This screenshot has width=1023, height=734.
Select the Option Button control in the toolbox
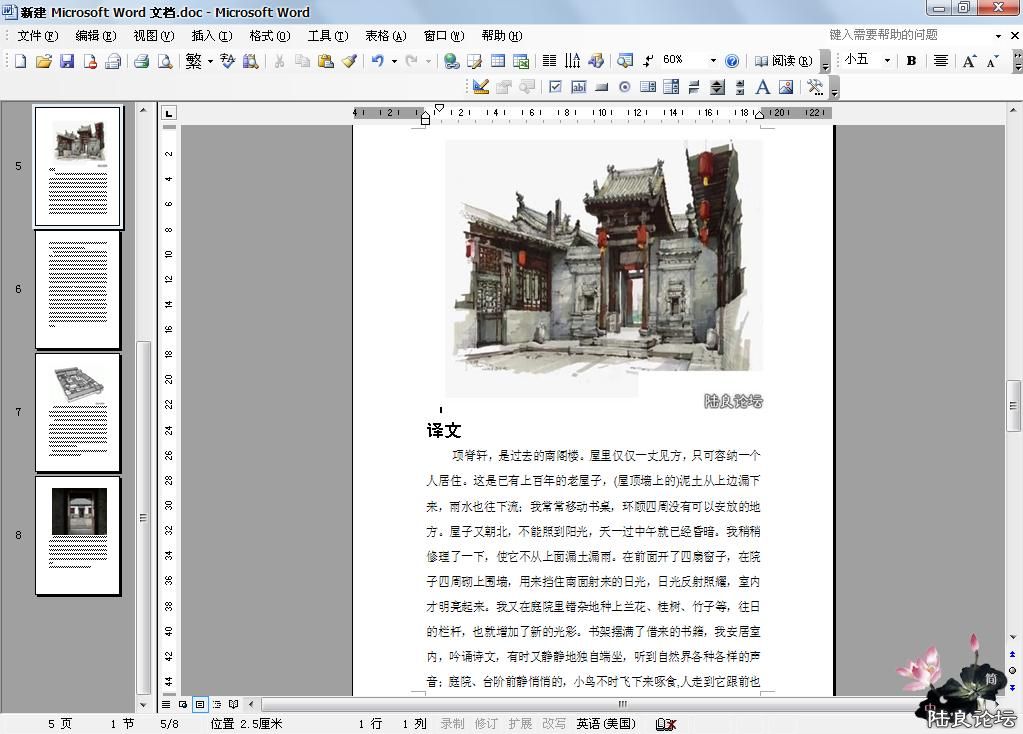[x=624, y=87]
